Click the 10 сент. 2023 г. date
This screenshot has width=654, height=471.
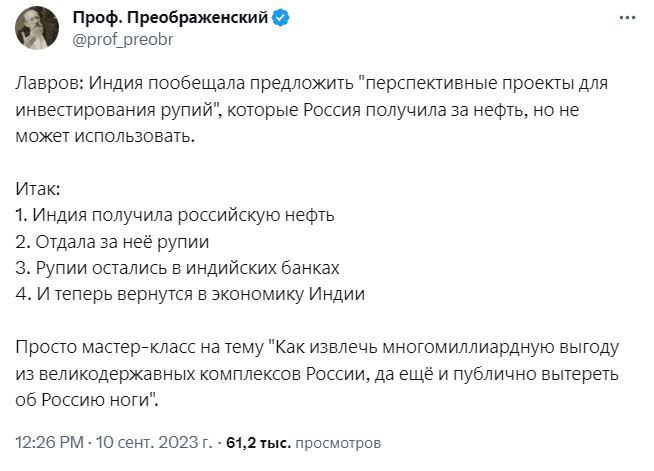[154, 442]
